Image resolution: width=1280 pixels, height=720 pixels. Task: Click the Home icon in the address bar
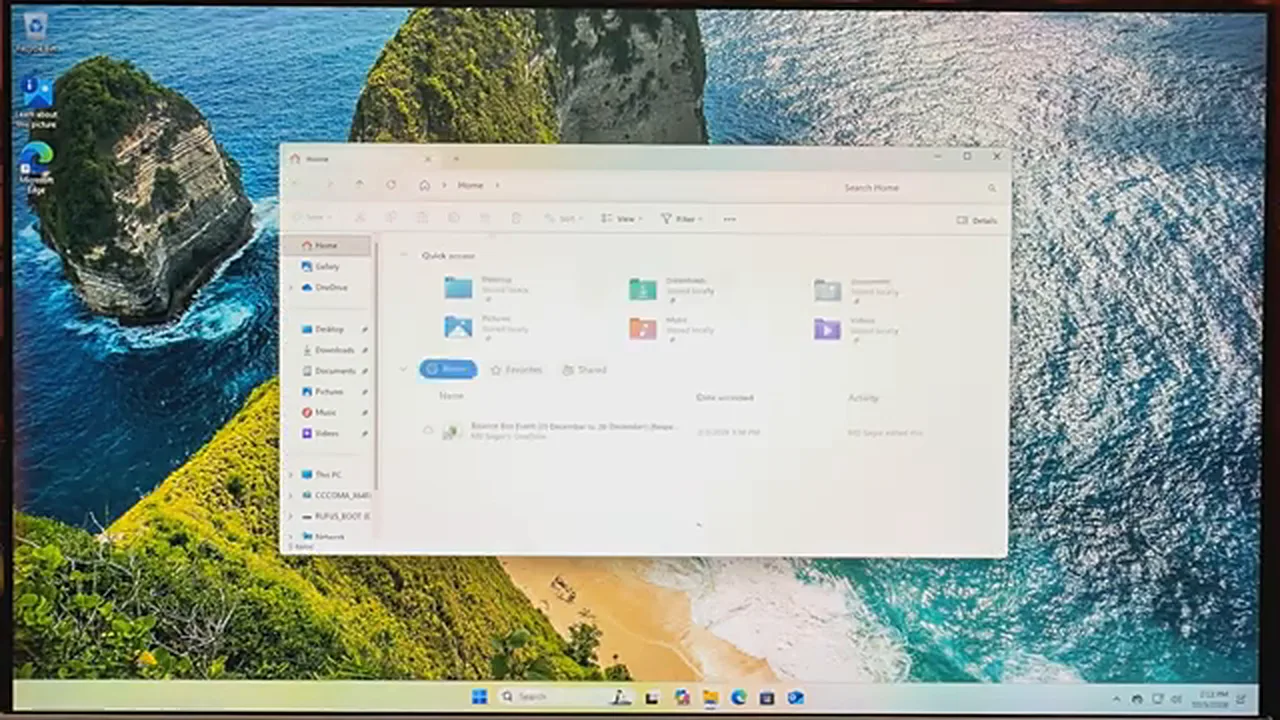[x=425, y=185]
